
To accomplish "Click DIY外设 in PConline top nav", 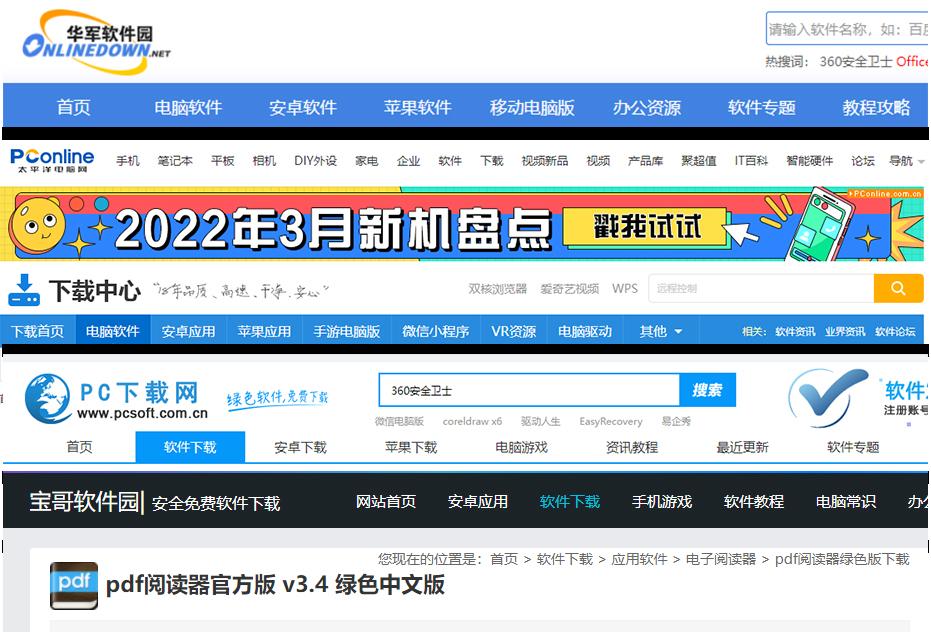I will (315, 160).
